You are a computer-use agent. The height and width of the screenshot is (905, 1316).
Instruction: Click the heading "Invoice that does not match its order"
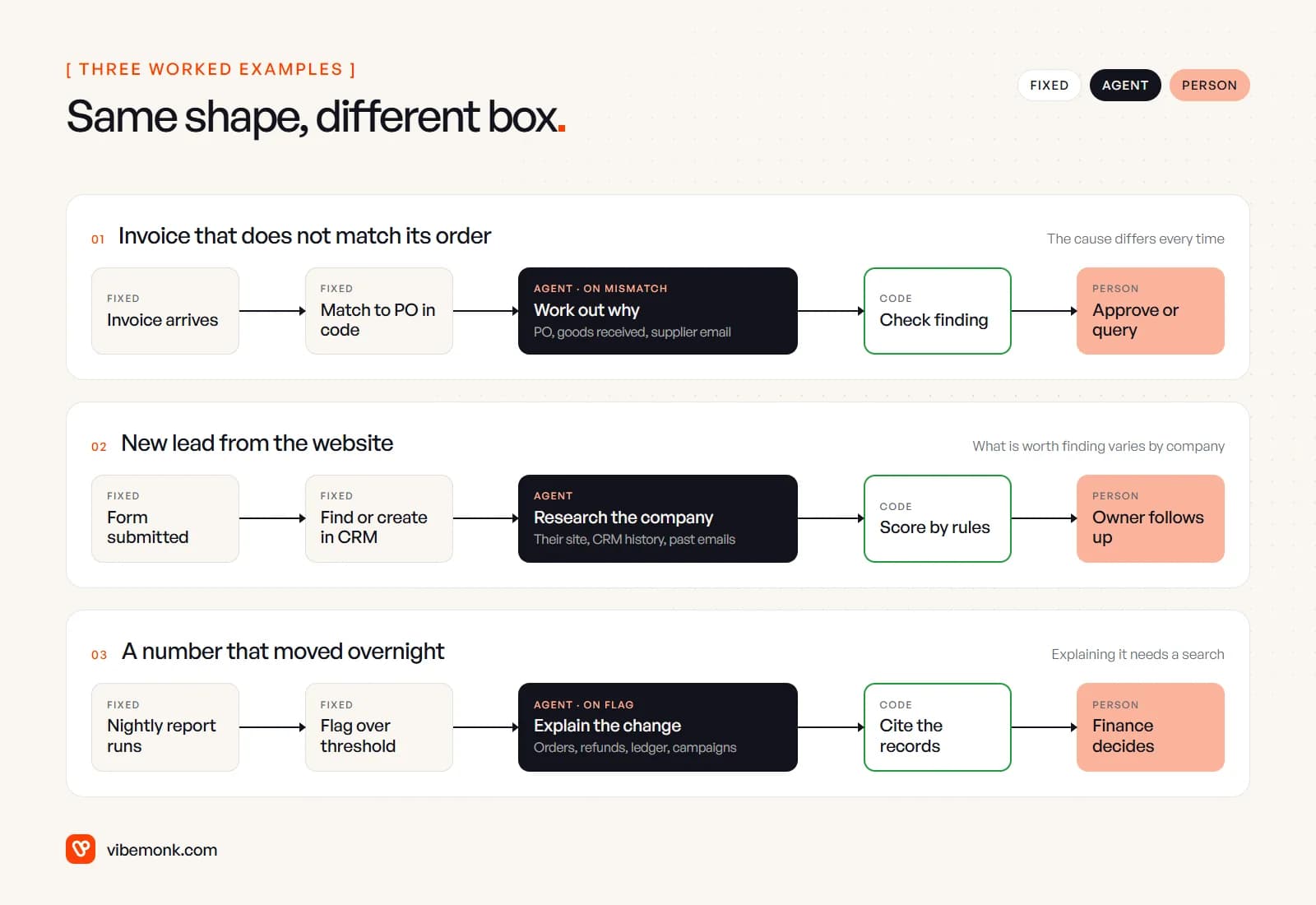304,236
